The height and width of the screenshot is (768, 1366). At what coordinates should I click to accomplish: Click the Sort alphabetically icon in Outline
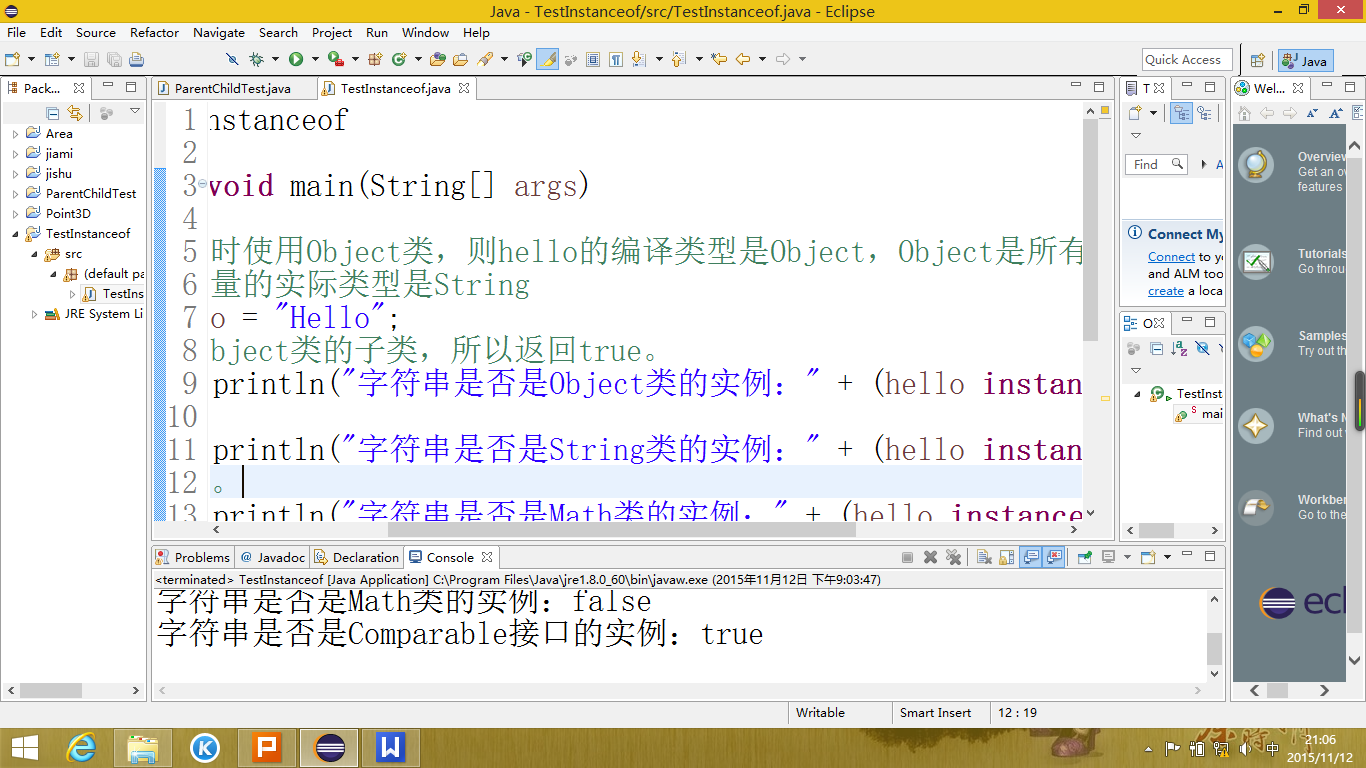coord(1179,348)
